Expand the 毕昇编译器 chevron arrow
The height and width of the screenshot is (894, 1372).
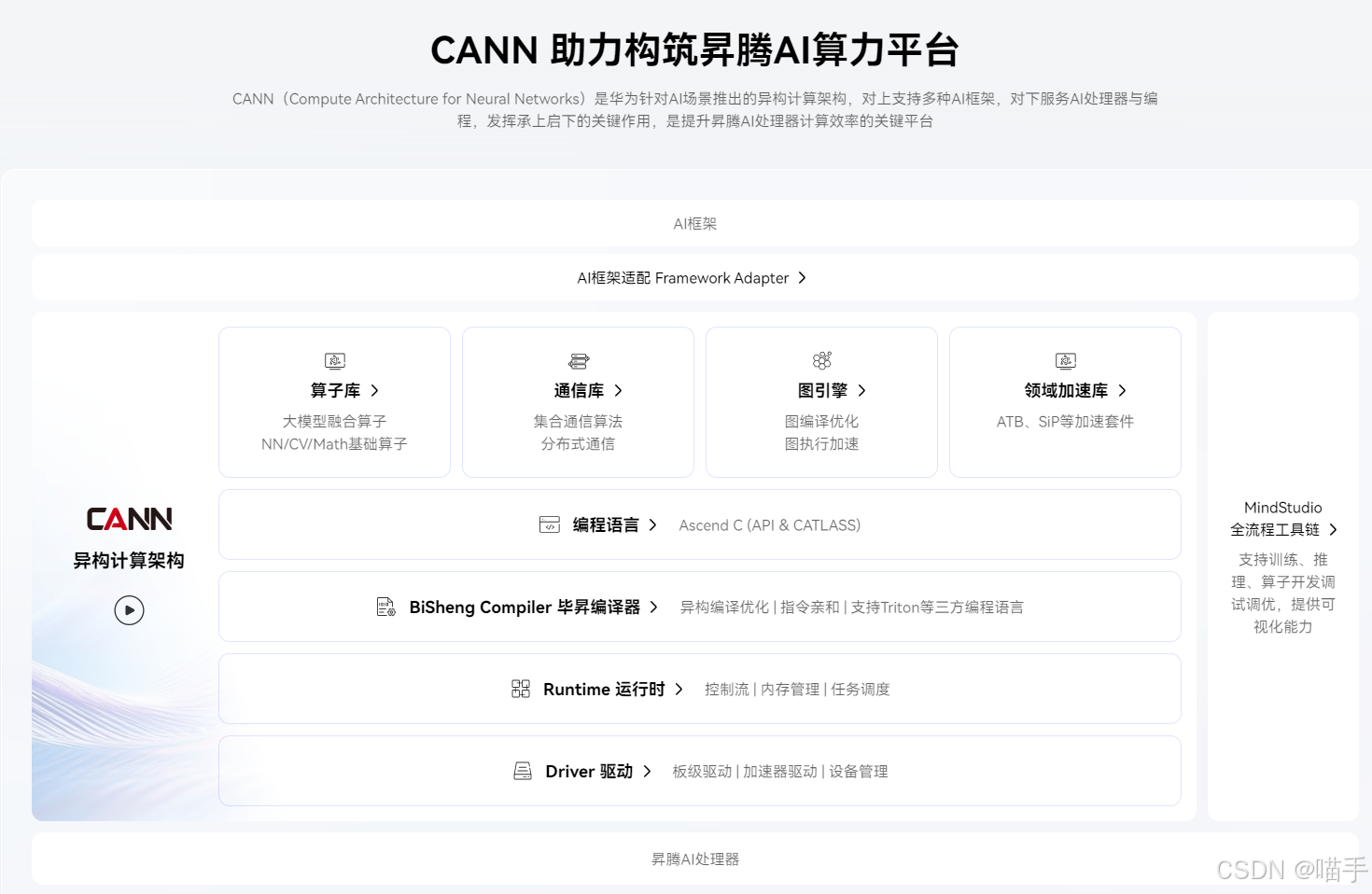(x=653, y=607)
